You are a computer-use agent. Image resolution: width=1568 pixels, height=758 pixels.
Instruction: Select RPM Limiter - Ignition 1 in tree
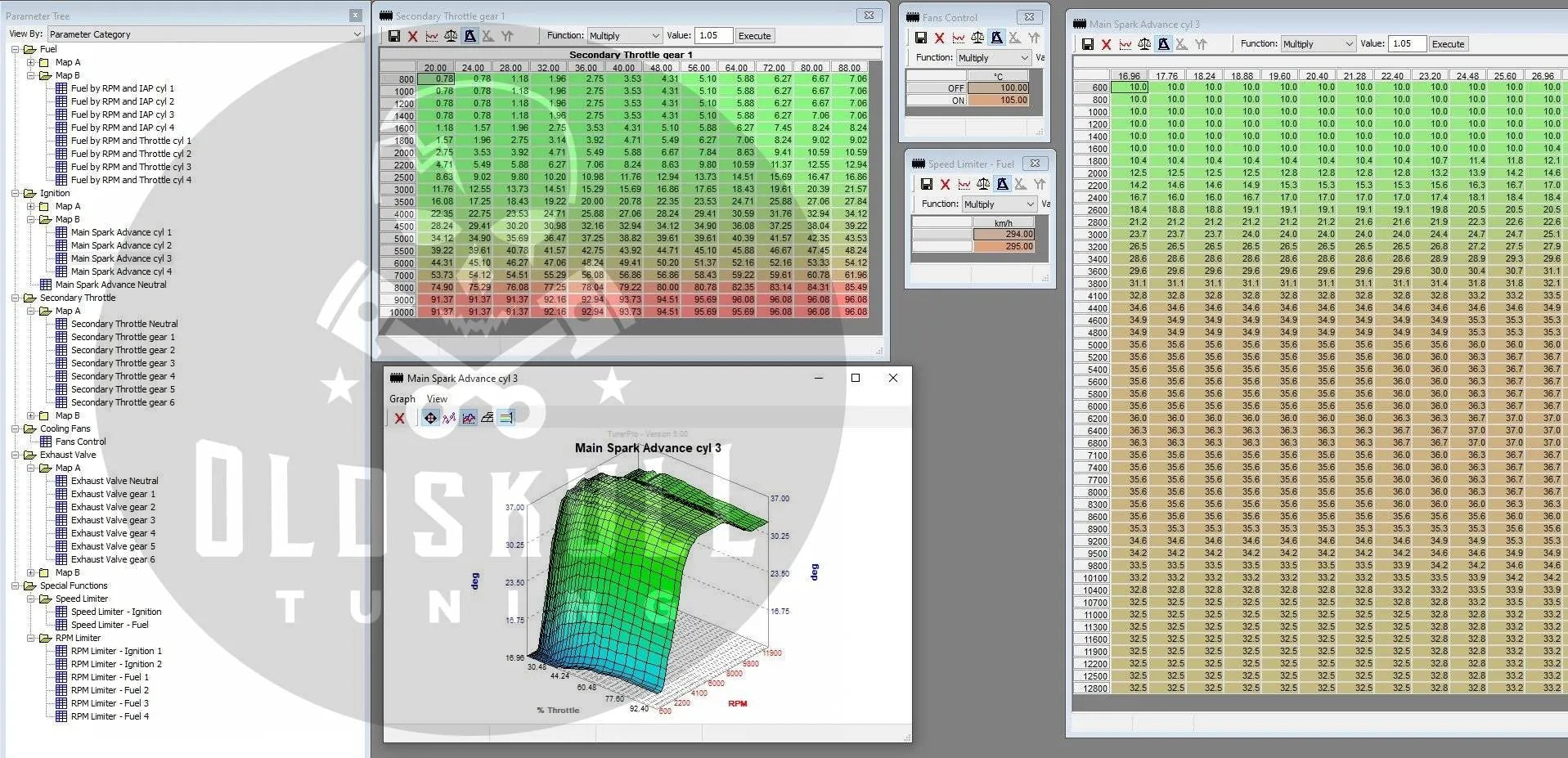click(116, 651)
